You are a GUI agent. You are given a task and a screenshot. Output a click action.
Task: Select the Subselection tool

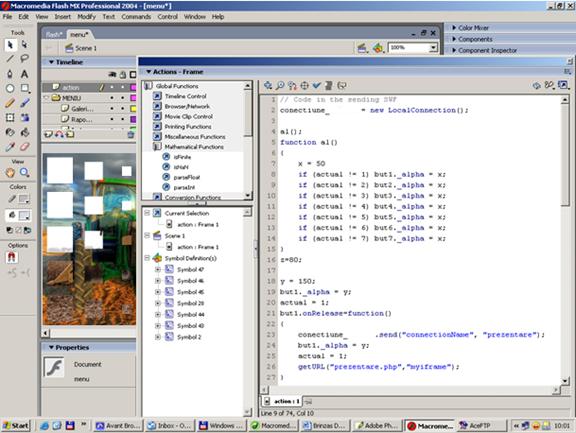tap(25, 45)
